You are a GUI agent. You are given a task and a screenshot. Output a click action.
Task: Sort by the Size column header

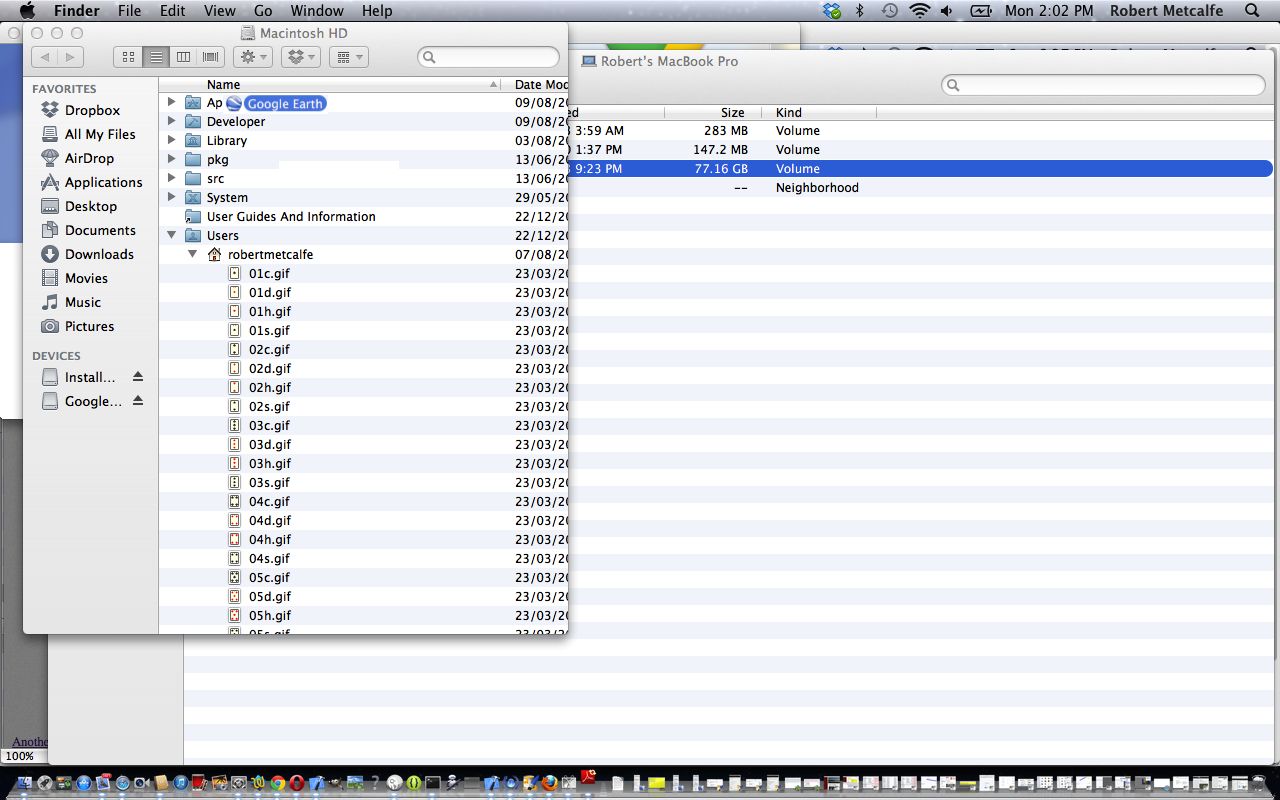732,113
